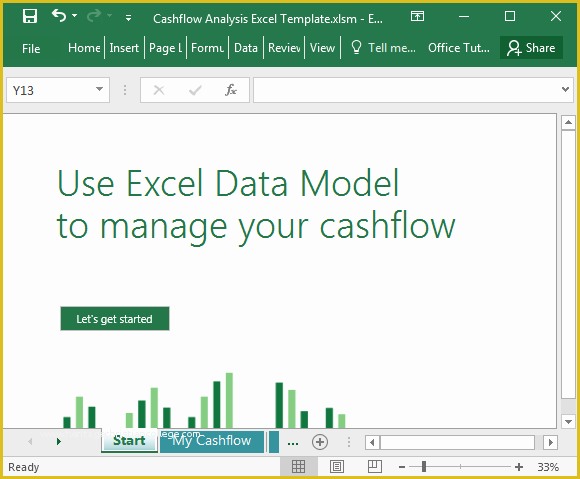580x479 pixels.
Task: Switch to the Home tab
Action: (84, 48)
